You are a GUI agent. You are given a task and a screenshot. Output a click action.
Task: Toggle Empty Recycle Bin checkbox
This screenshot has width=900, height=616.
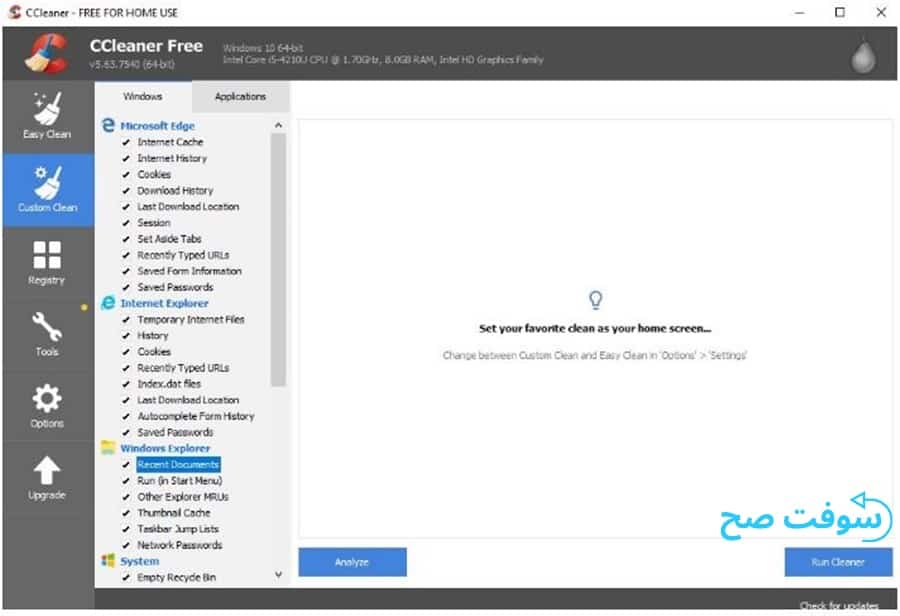click(126, 578)
